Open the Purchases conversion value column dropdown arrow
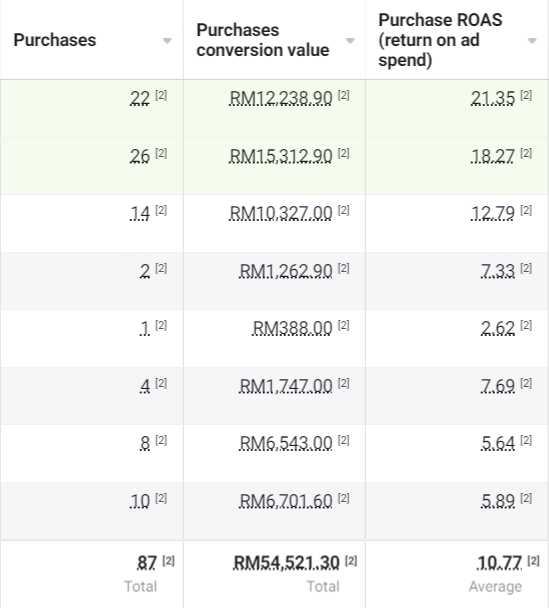549x608 pixels. [350, 41]
